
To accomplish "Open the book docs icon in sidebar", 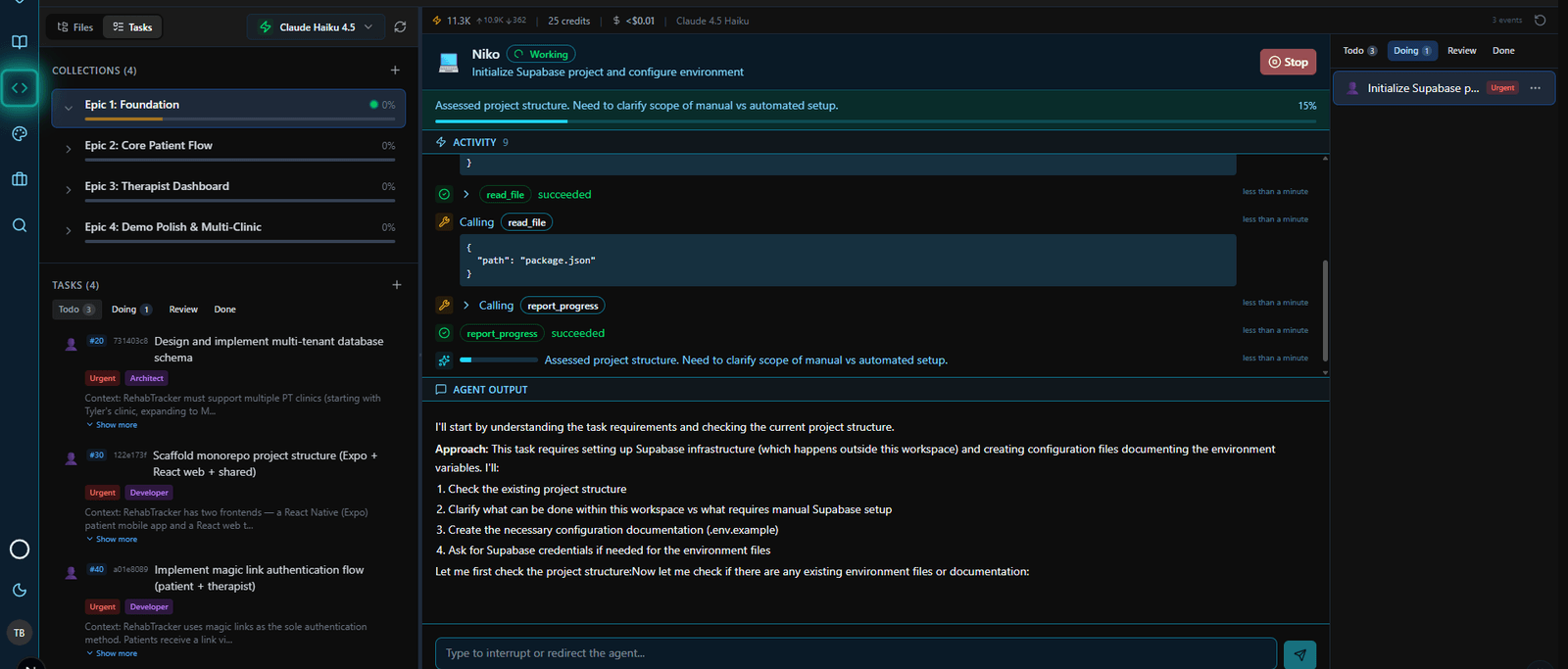I will coord(20,42).
